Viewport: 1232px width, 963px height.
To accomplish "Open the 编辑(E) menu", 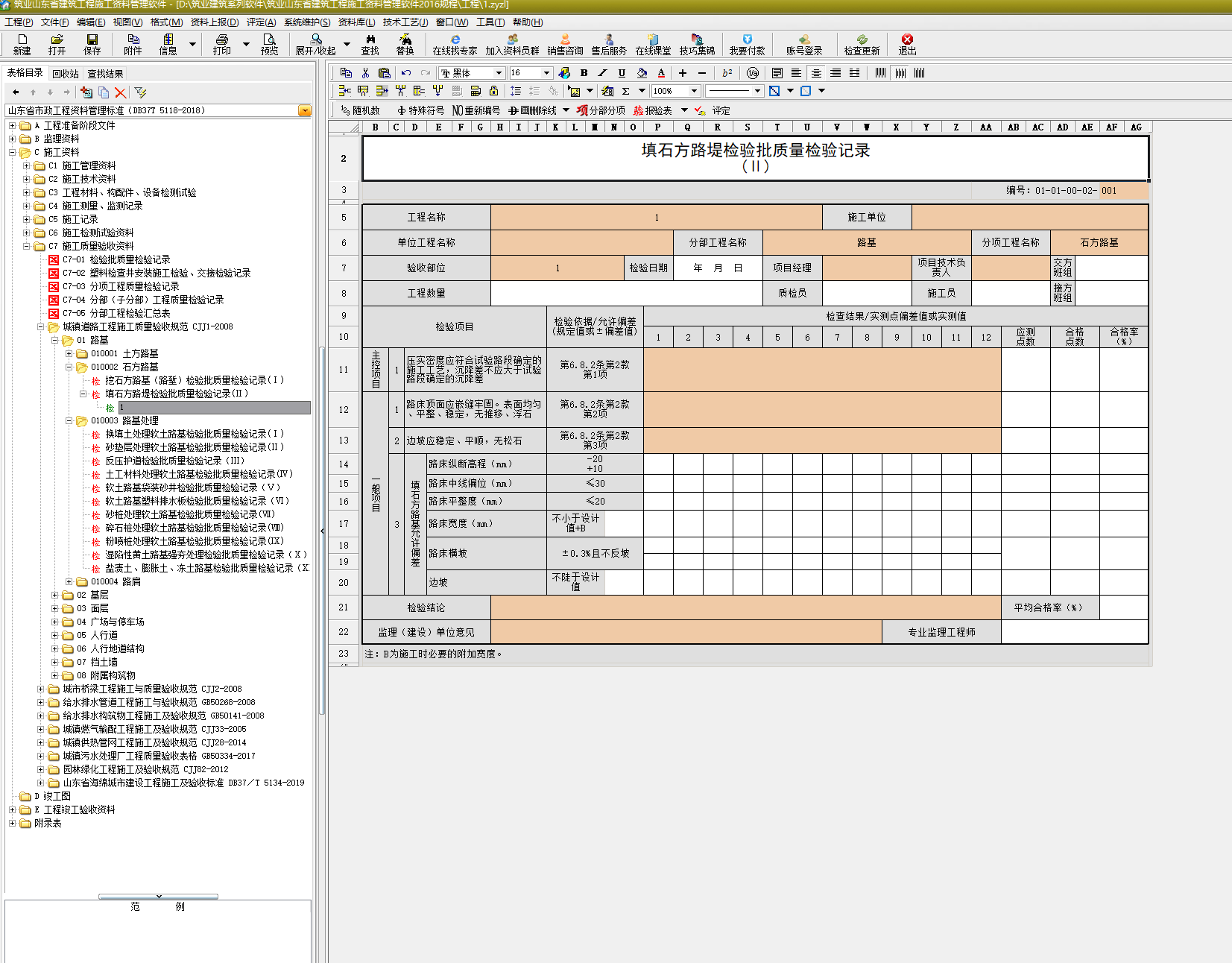I will (91, 22).
